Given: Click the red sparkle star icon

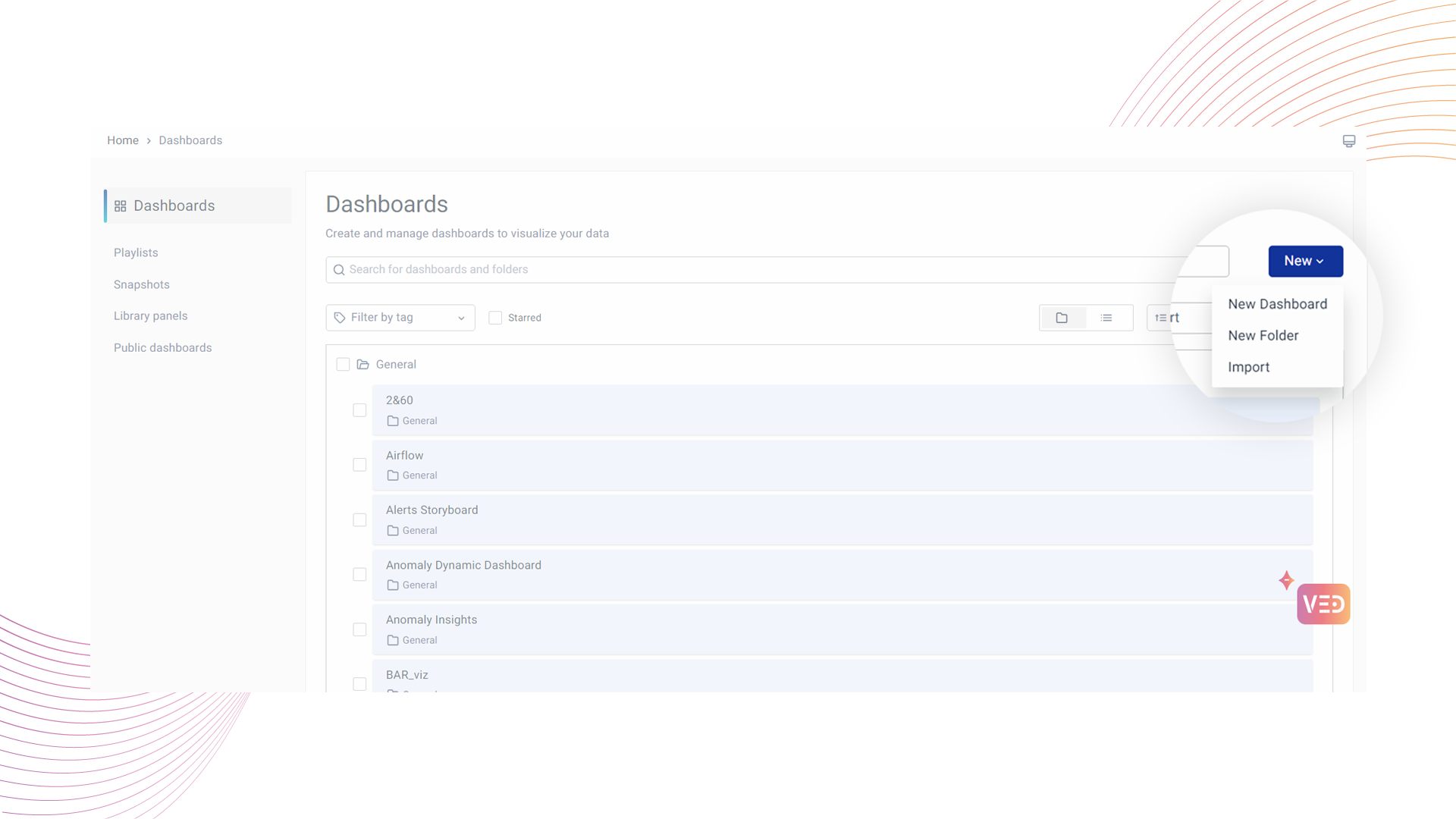Looking at the screenshot, I should pos(1286,580).
